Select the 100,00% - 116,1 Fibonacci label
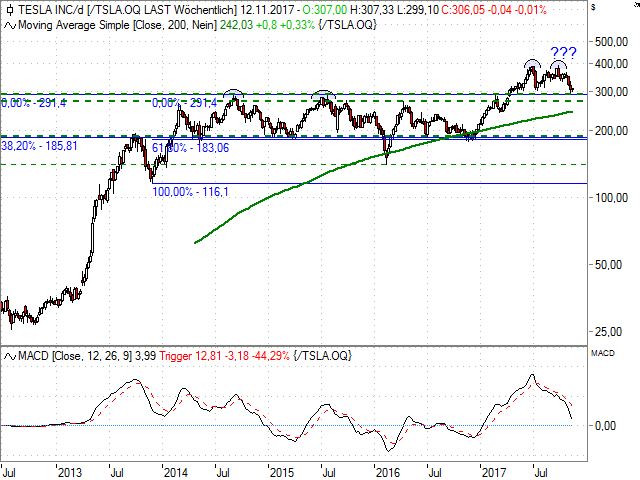Screen dimensions: 640x480 [190, 191]
